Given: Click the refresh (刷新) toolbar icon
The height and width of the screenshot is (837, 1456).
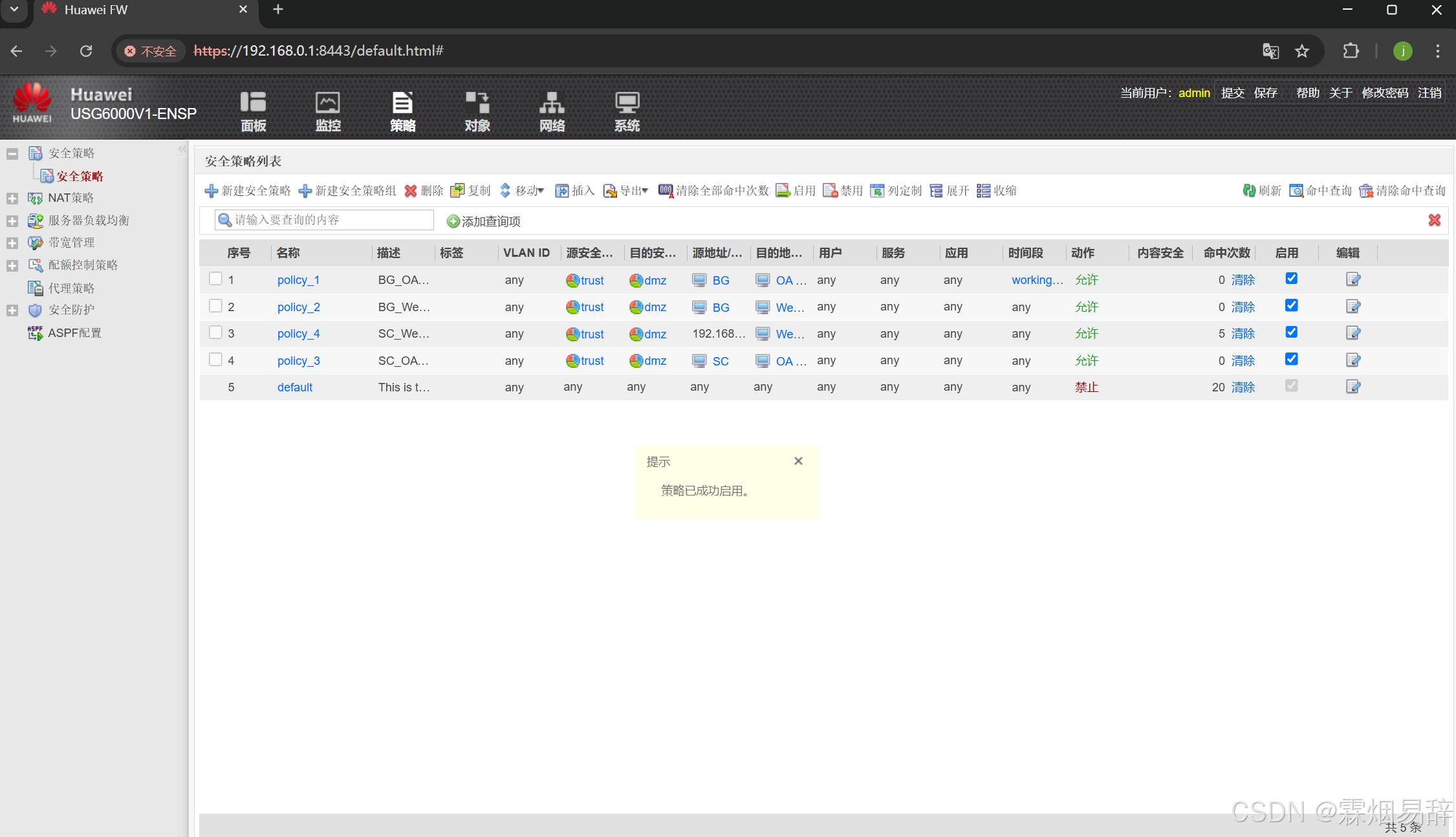Looking at the screenshot, I should [1248, 191].
